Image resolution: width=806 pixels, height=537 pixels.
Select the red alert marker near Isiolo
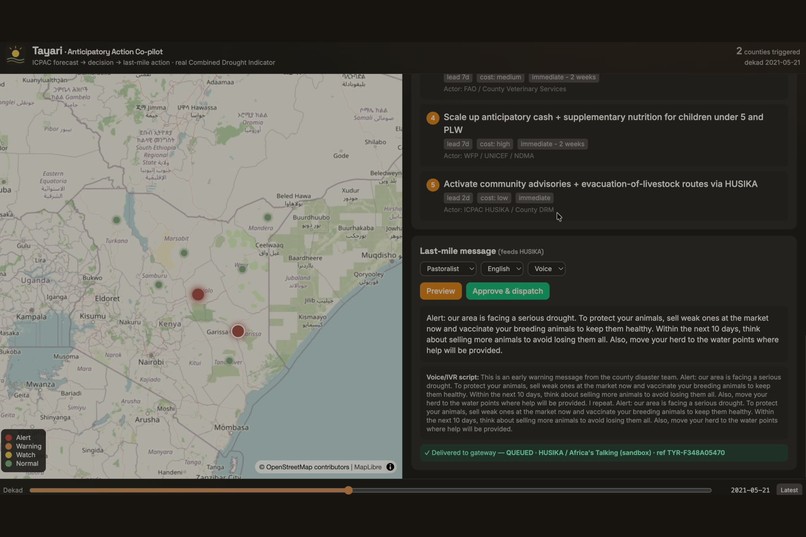[x=198, y=294]
